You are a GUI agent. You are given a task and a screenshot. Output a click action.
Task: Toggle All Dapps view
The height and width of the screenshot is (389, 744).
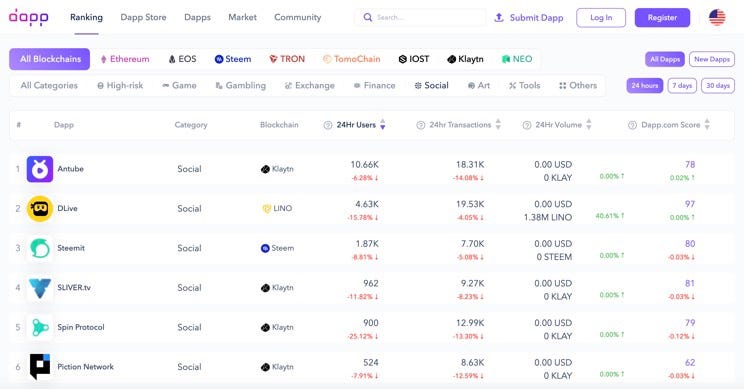(x=664, y=59)
